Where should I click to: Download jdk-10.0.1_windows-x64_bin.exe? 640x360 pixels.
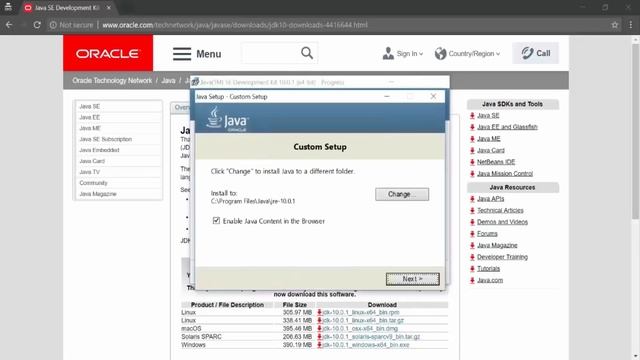point(366,345)
